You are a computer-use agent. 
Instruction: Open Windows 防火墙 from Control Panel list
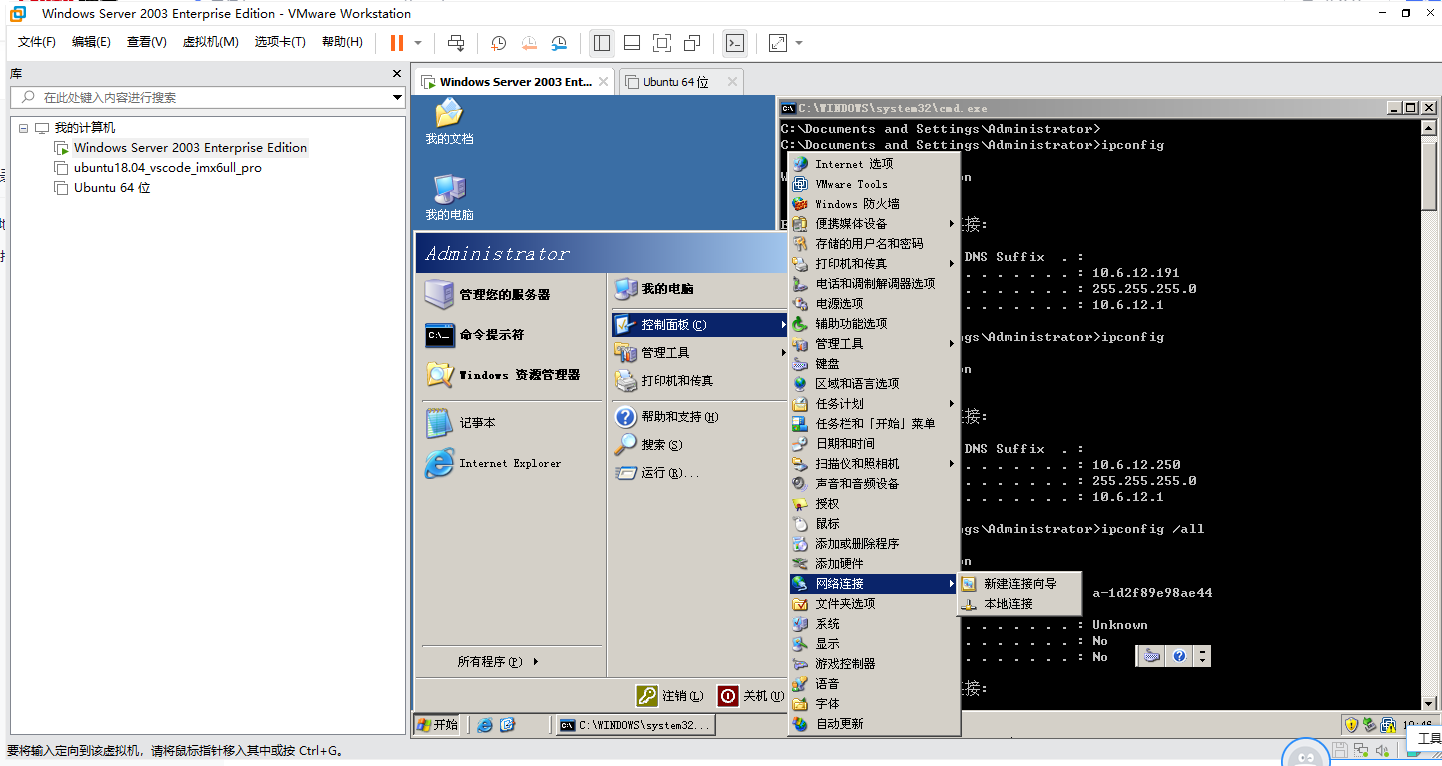874,204
